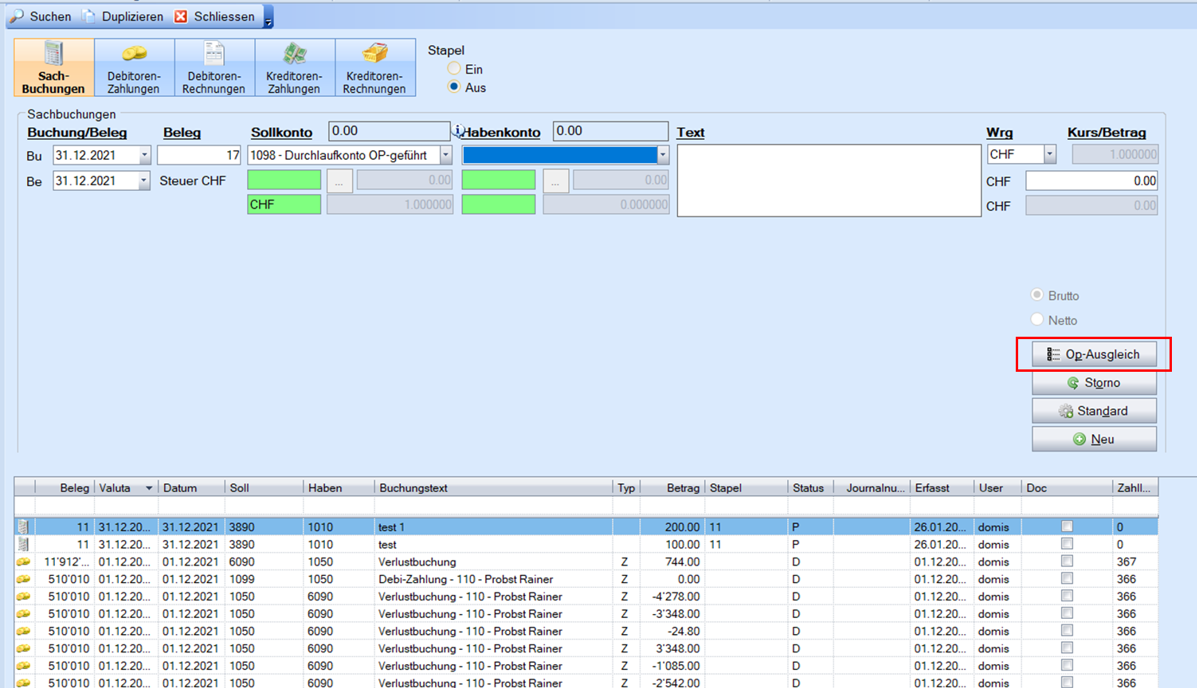Image resolution: width=1197 pixels, height=688 pixels.
Task: Tick Doc checkbox in 'test 1' row
Action: click(1067, 527)
